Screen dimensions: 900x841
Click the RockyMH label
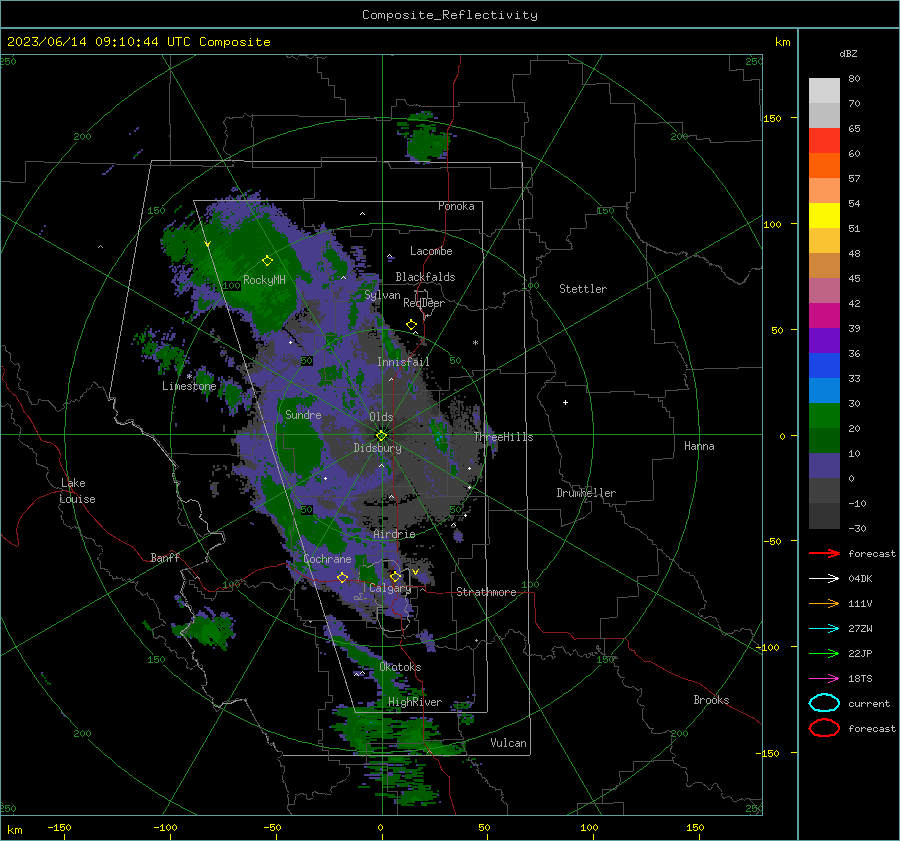point(264,280)
